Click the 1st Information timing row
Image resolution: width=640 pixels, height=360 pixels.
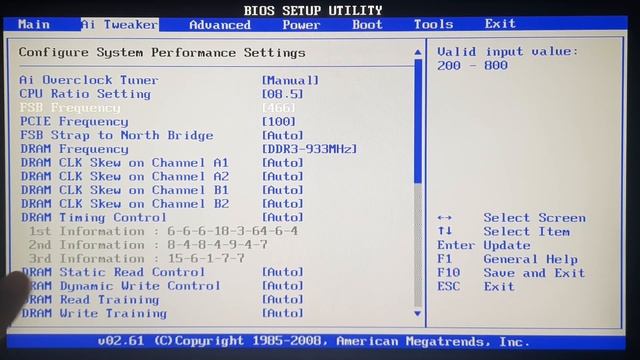[163, 231]
